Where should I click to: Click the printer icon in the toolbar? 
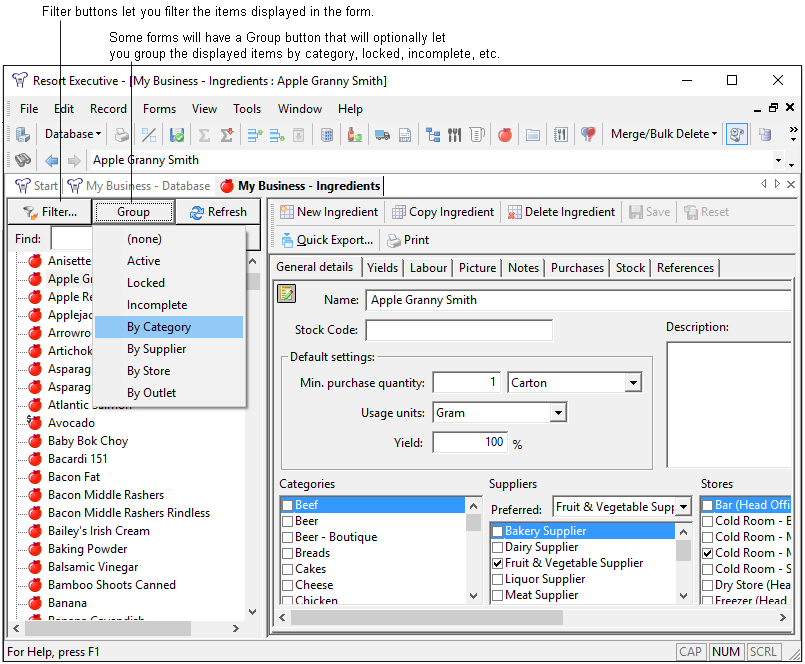pyautogui.click(x=122, y=135)
